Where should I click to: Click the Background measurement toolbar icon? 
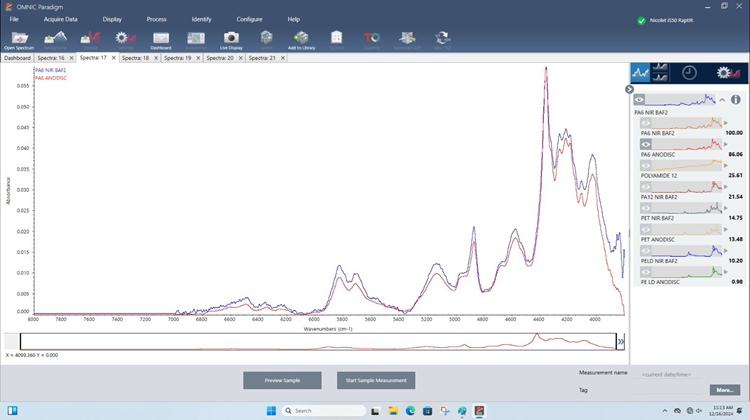tap(55, 40)
